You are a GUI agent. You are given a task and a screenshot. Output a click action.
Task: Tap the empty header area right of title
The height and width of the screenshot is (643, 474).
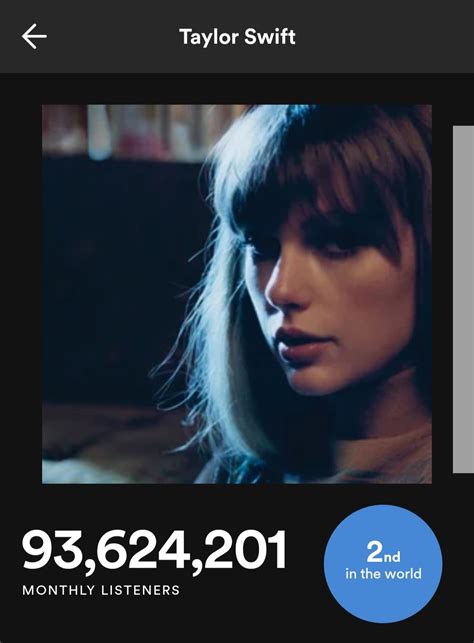click(x=381, y=36)
